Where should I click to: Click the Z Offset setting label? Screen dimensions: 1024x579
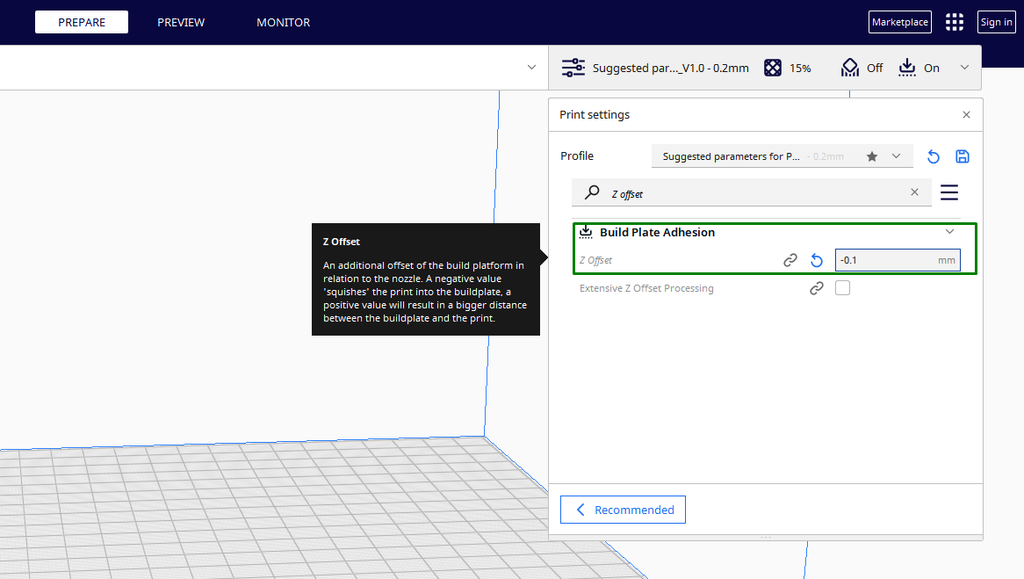click(596, 260)
